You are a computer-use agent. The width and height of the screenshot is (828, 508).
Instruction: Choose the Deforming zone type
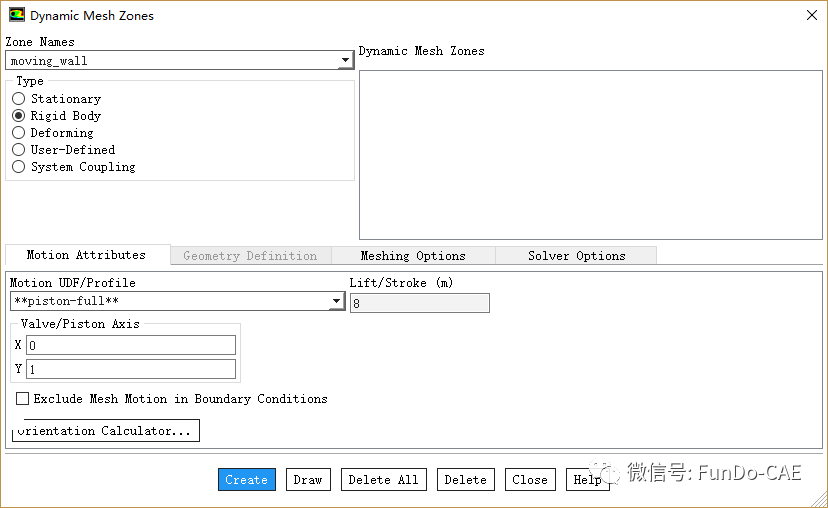point(18,133)
